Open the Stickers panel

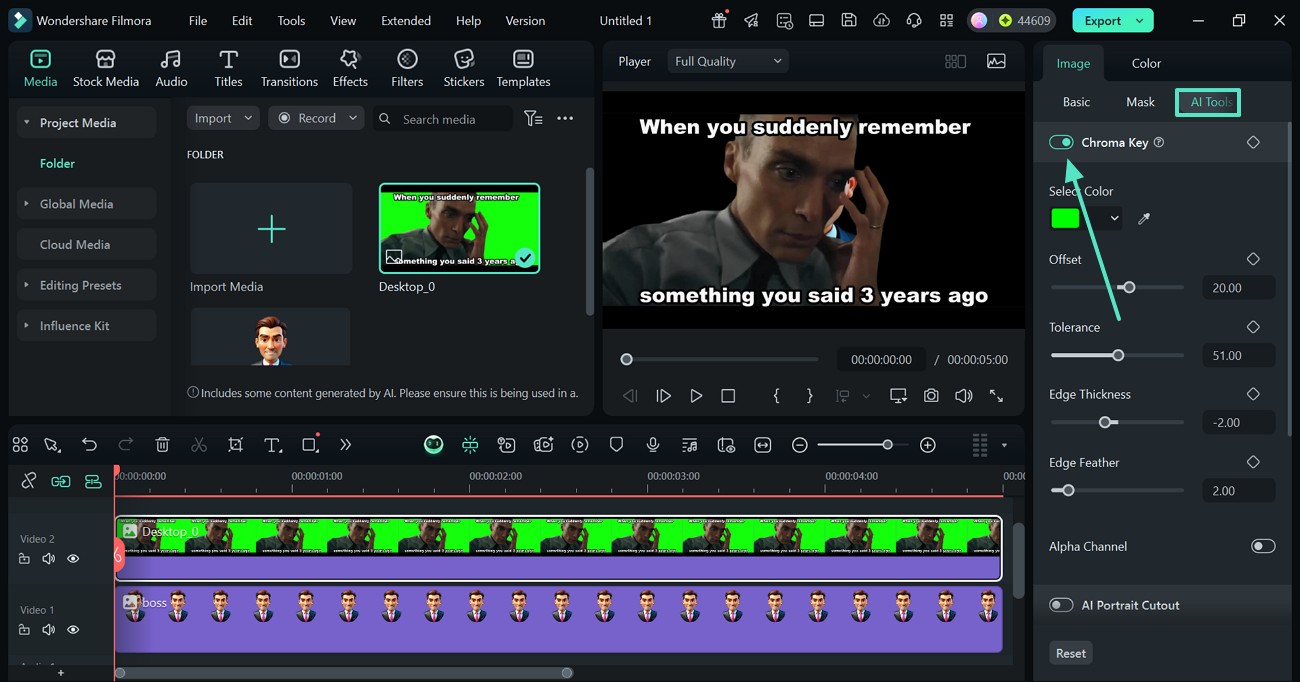[x=464, y=68]
